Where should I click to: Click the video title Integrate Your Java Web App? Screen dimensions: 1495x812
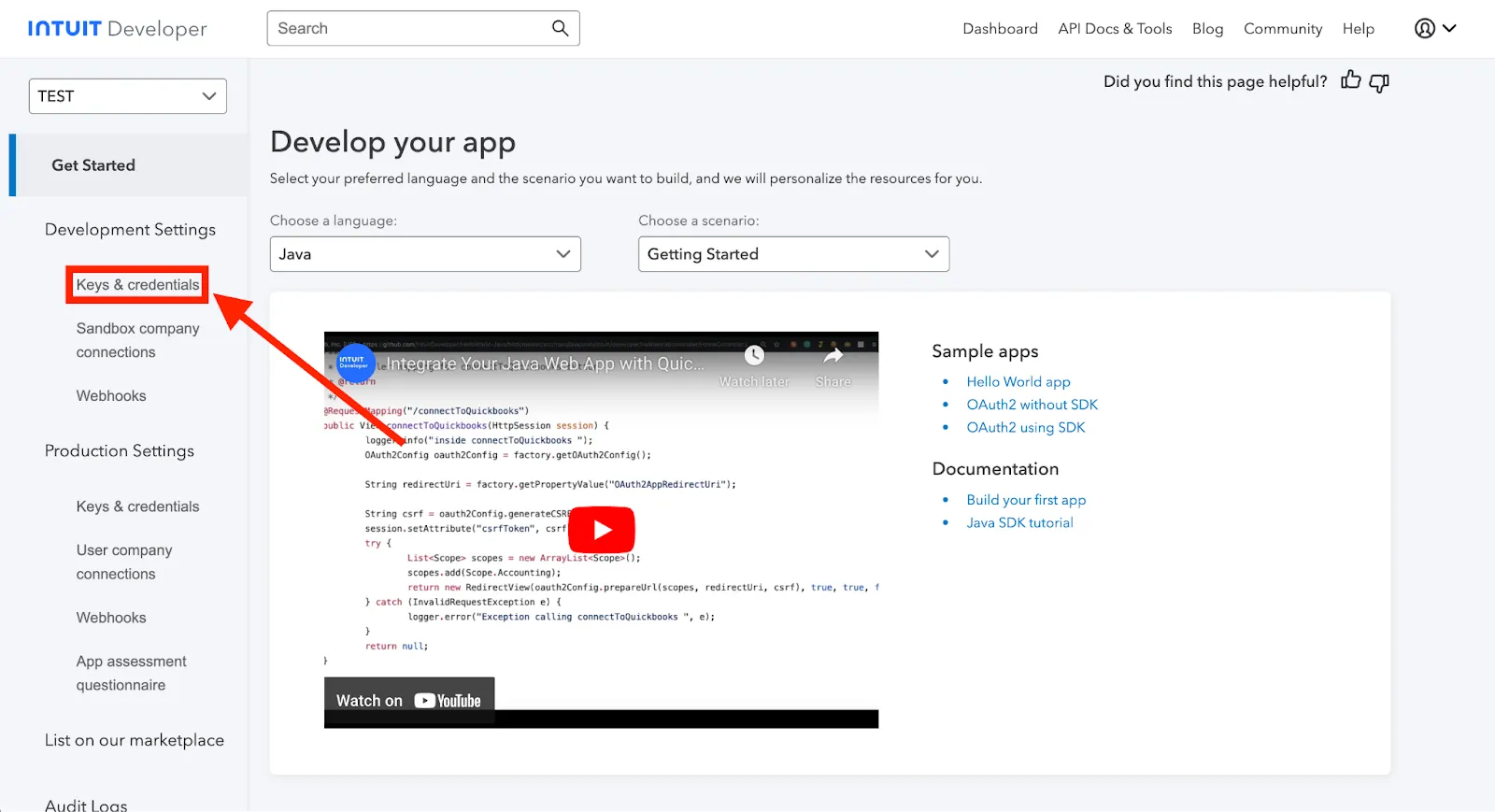point(546,363)
